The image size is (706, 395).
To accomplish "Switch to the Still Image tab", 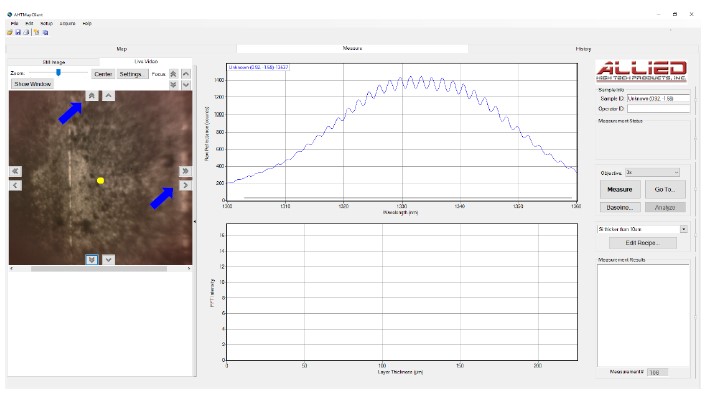I will pyautogui.click(x=54, y=62).
